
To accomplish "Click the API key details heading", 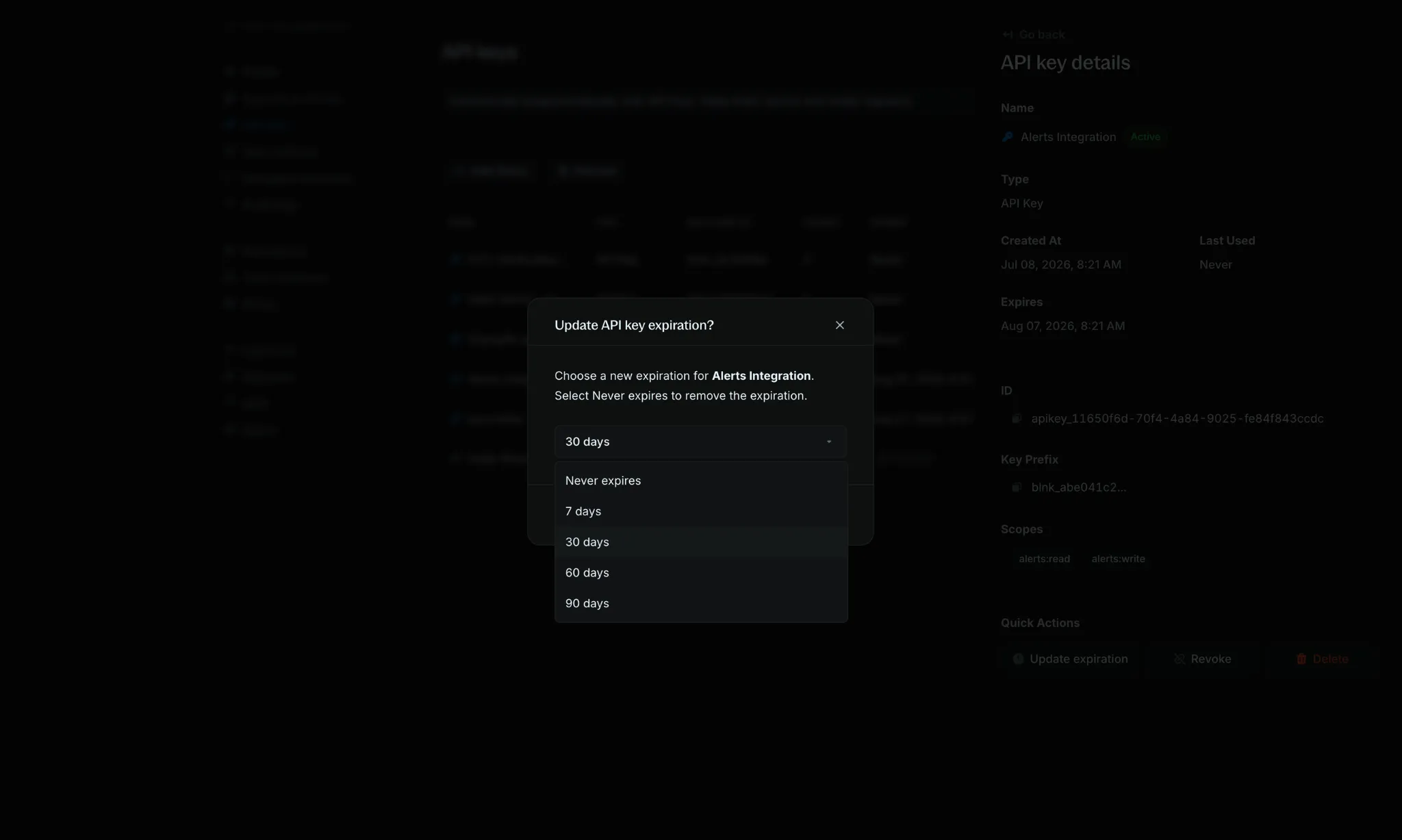I will 1065,63.
